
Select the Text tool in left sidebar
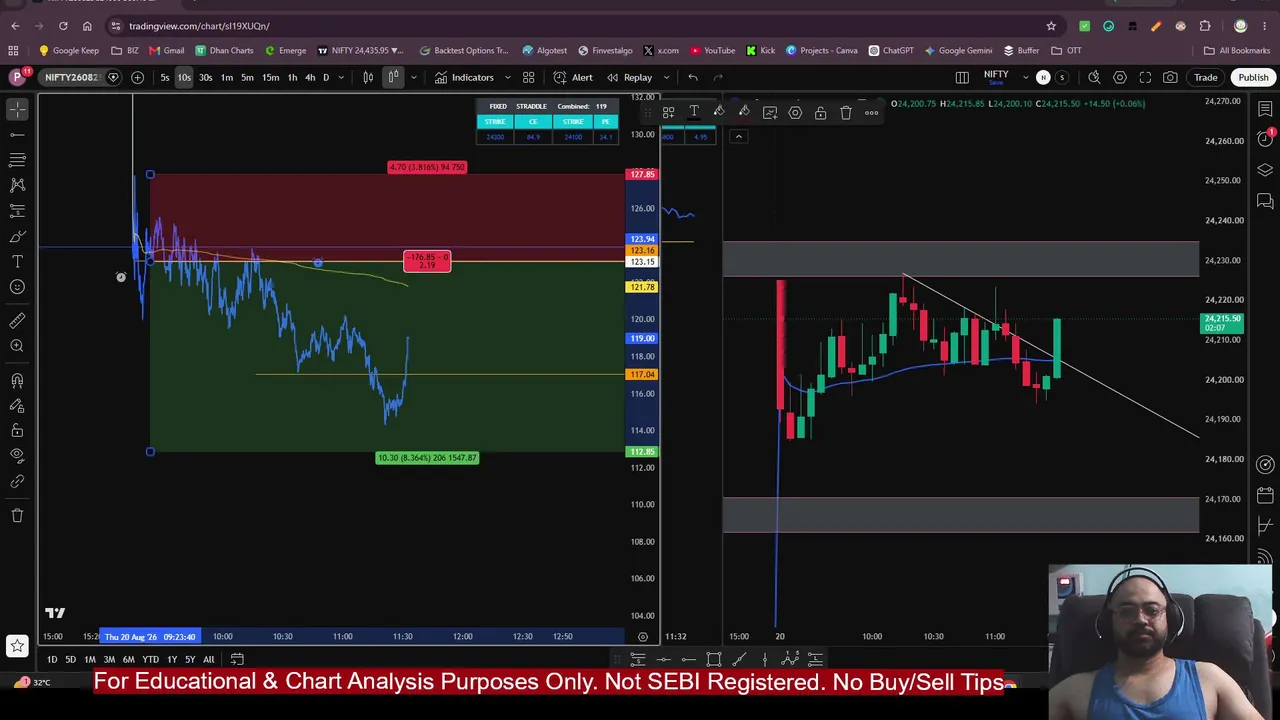tap(17, 262)
